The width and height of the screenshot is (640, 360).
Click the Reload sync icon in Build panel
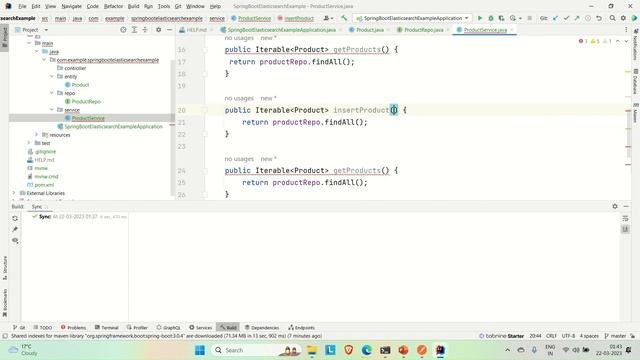pyautogui.click(x=15, y=218)
